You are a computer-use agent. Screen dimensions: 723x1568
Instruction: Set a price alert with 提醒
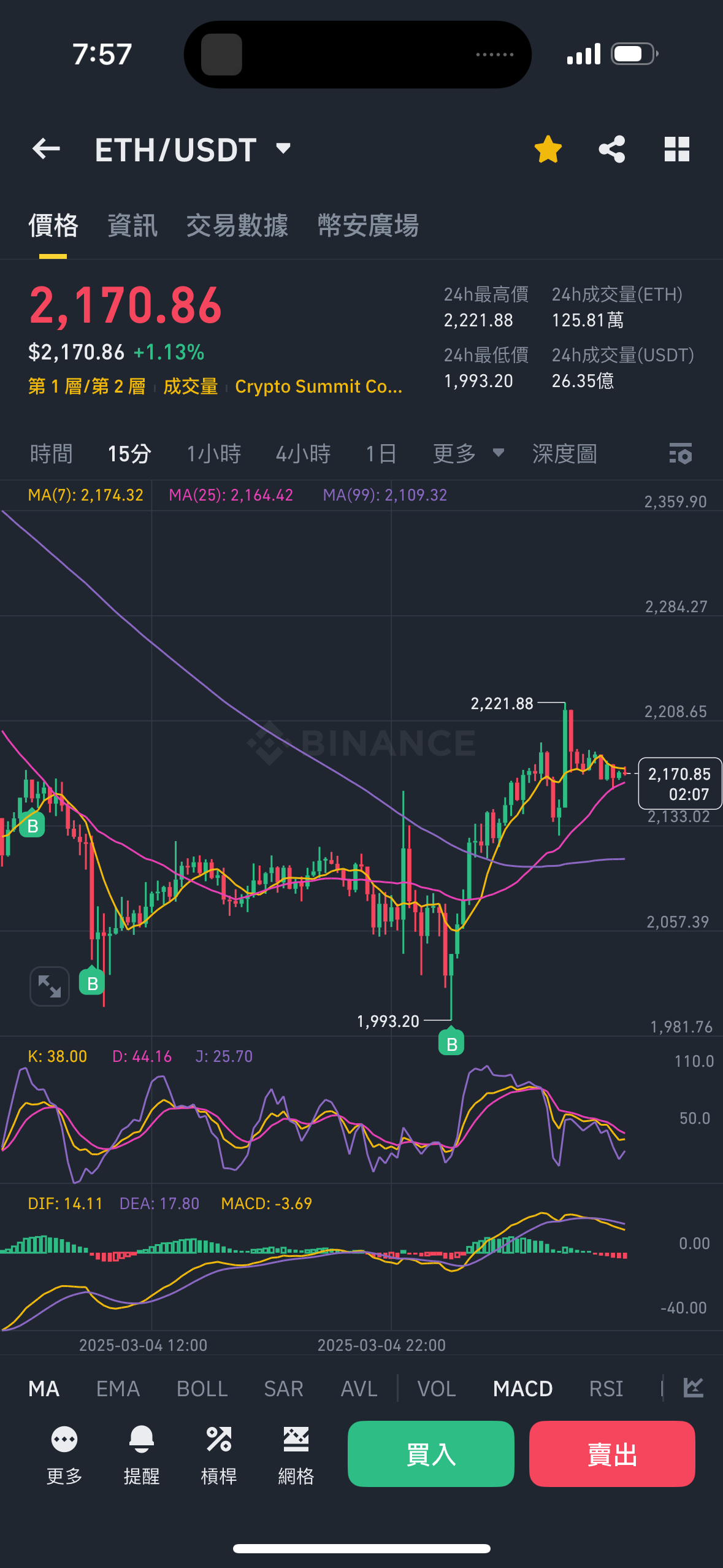[x=142, y=1455]
